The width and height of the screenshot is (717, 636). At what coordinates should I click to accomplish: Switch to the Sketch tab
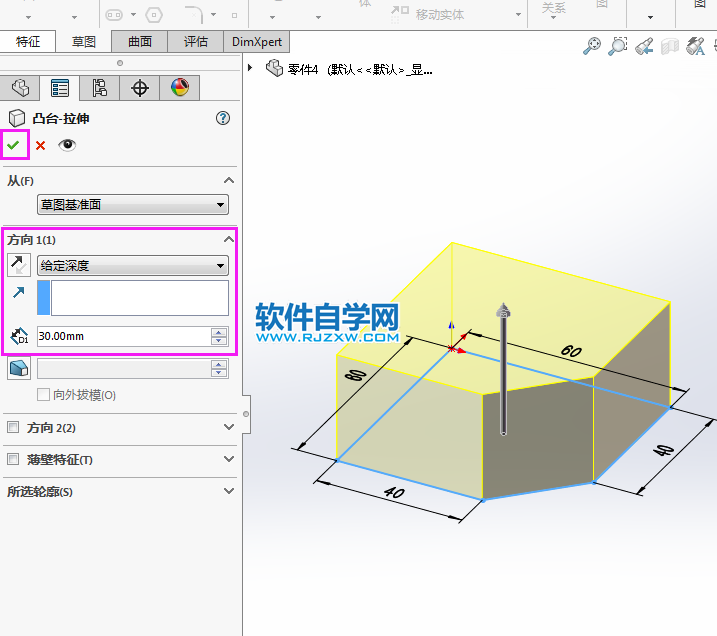pos(84,42)
